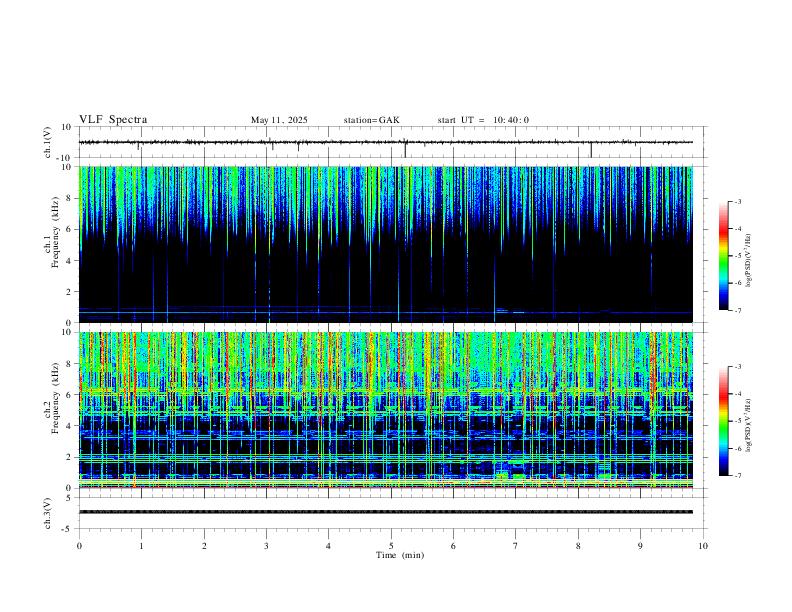Screen dimensions: 792x612
Task: Click the '-7' label on lower color bar
Action: (x=737, y=476)
